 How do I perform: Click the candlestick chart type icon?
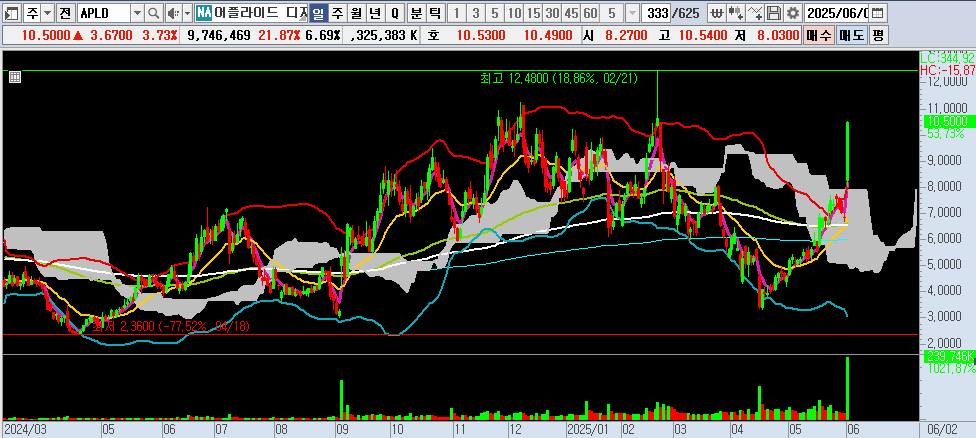(736, 12)
